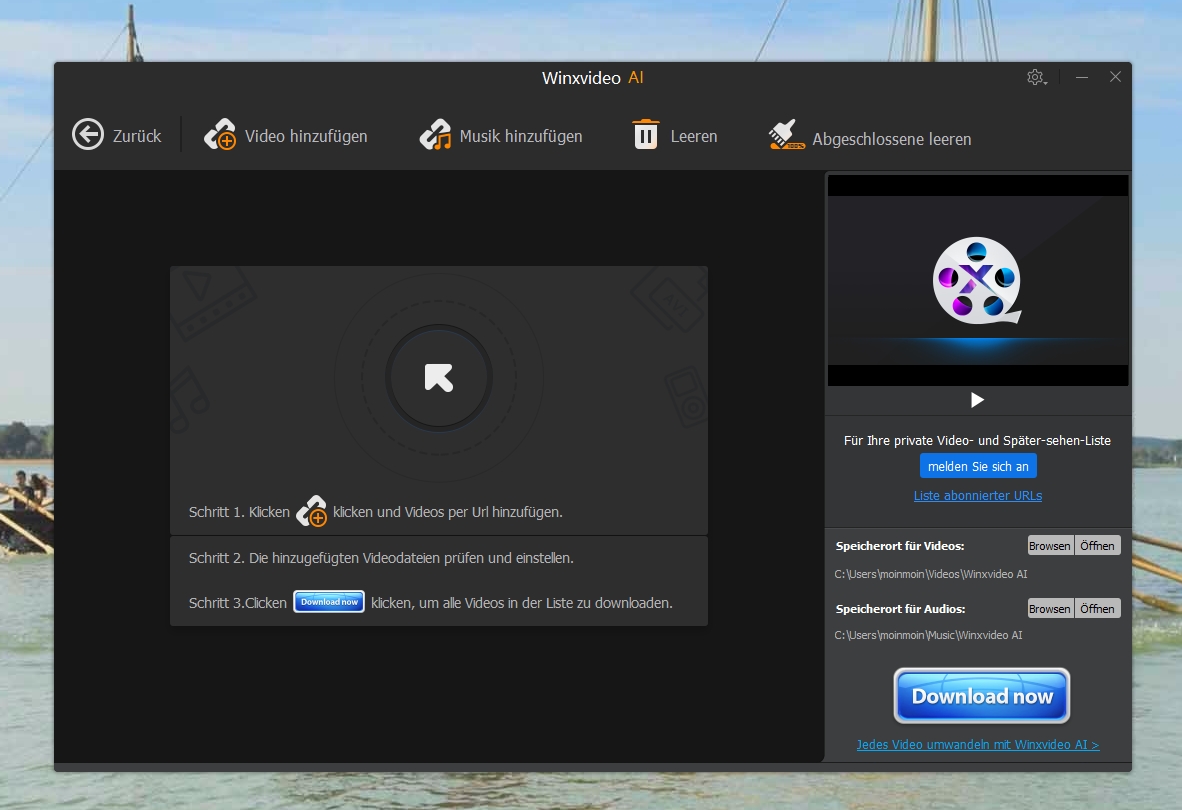Click the 'melden Sie sich an' button
1182x810 pixels.
tap(978, 466)
